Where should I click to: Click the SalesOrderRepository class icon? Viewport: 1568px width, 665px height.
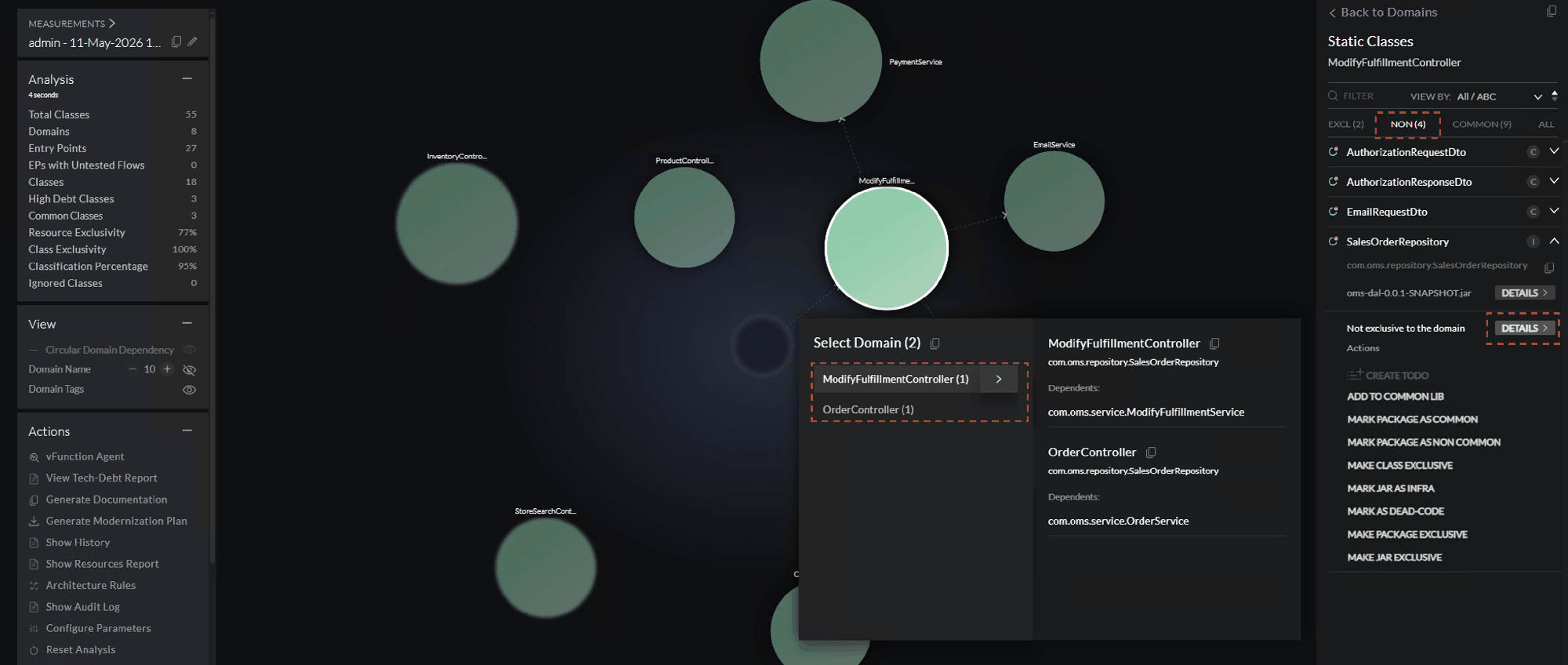click(1333, 242)
